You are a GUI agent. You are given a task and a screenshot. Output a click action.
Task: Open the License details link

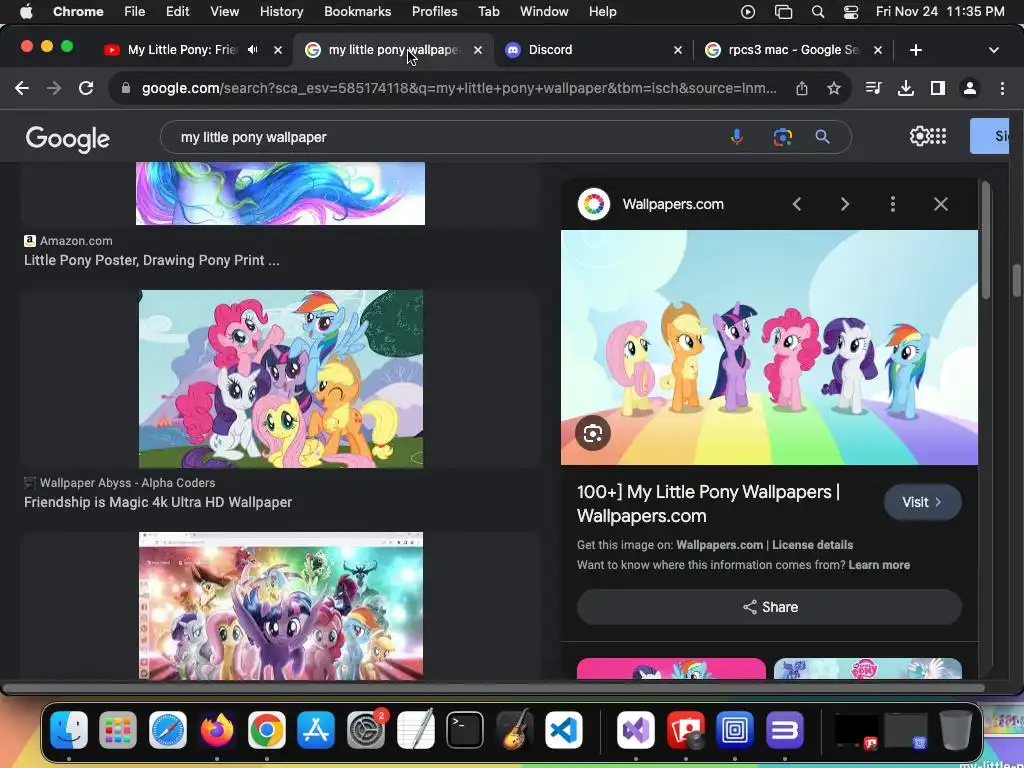(812, 545)
